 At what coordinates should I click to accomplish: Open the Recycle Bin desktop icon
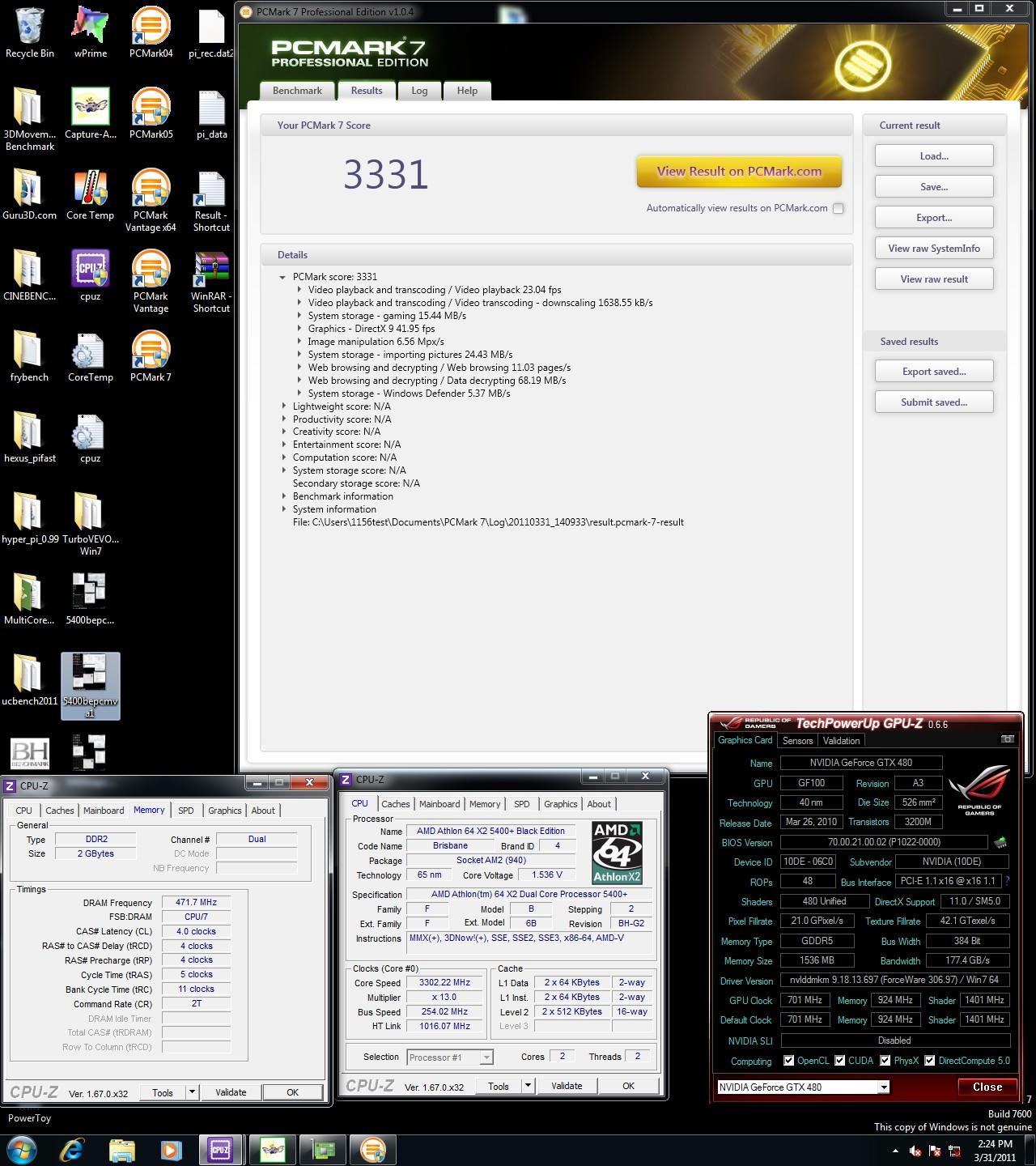point(30,32)
